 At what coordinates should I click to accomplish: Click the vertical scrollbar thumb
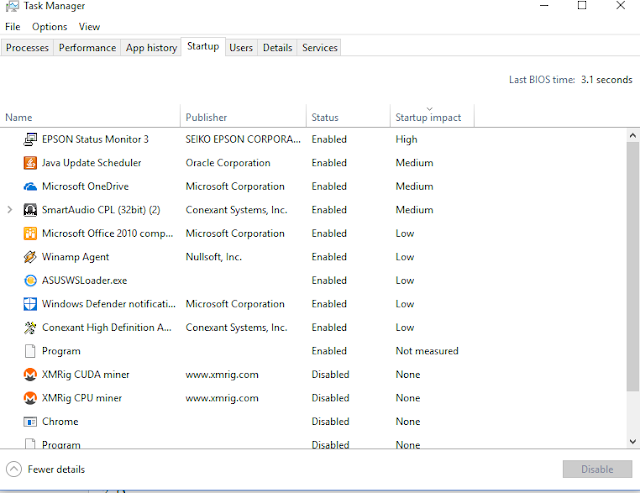tap(633, 266)
